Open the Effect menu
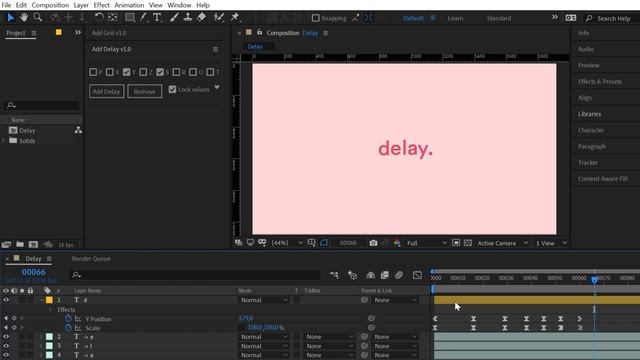This screenshot has height=360, width=640. [101, 5]
